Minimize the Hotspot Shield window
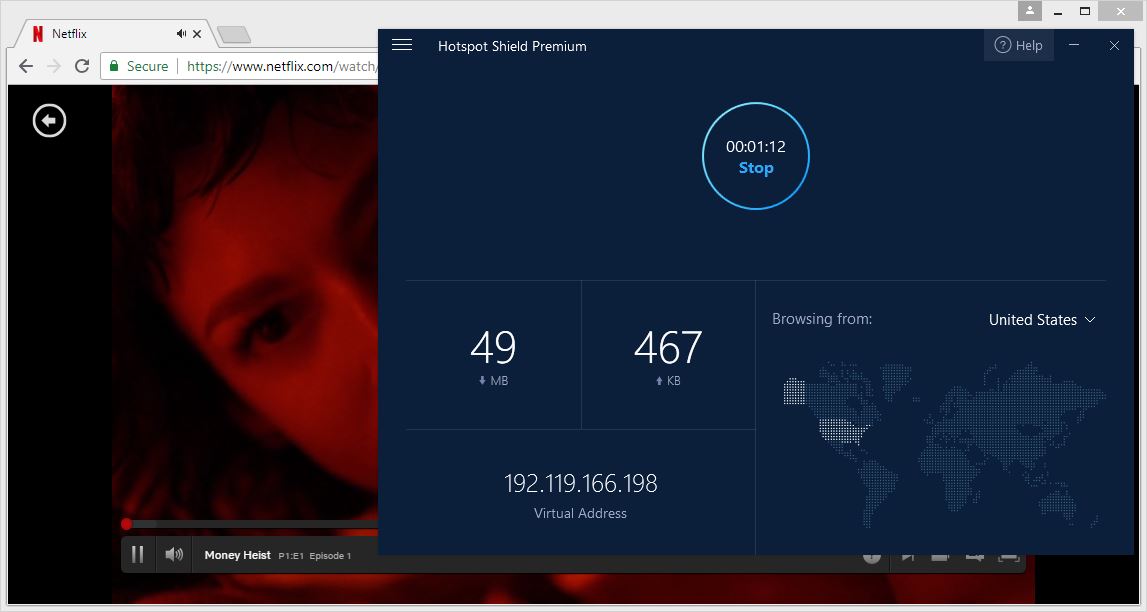The height and width of the screenshot is (612, 1147). 1074,45
